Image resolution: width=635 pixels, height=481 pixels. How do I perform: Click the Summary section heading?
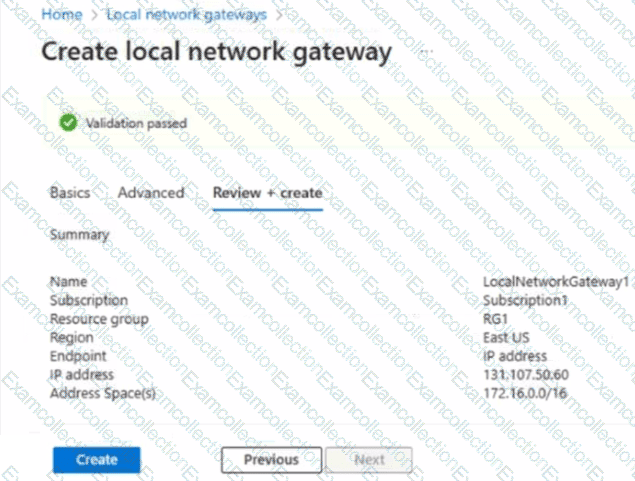(79, 234)
